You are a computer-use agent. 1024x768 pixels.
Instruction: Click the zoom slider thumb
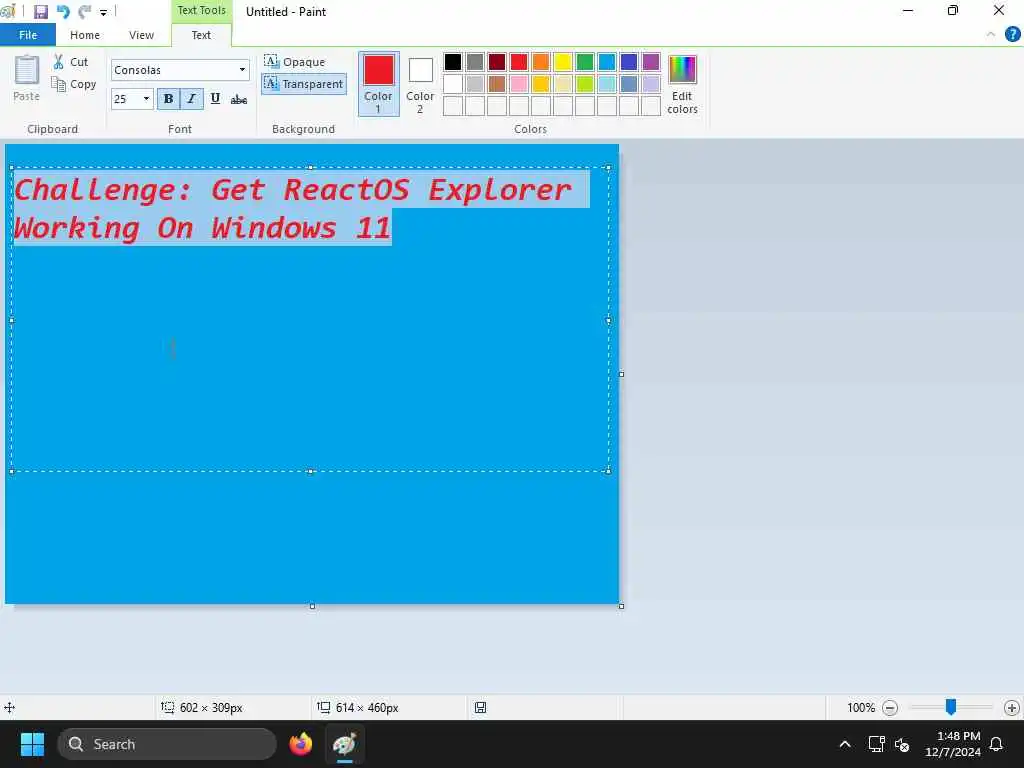(x=951, y=707)
